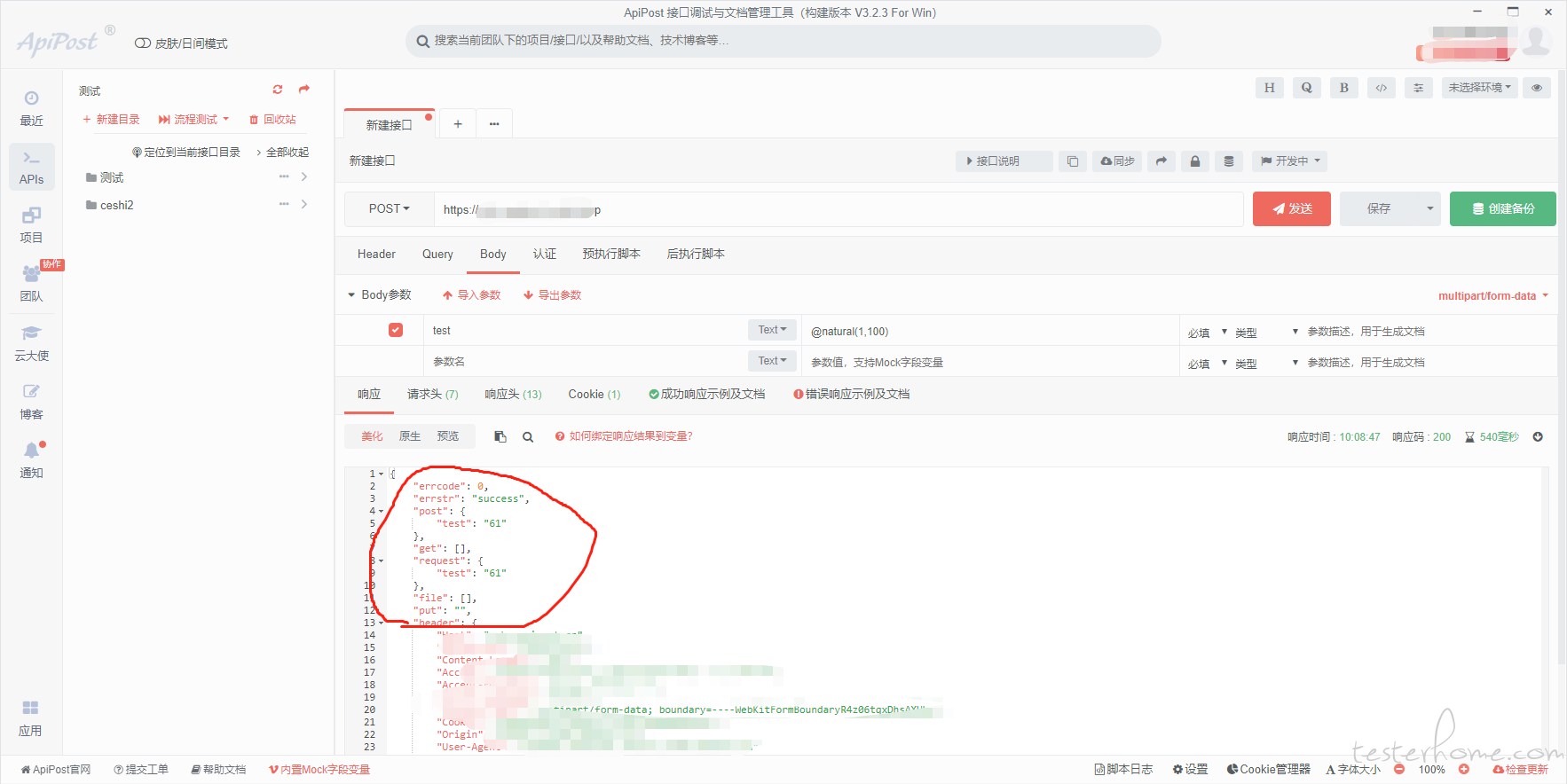This screenshot has height=784, width=1567.
Task: Increase font size with plus icon
Action: [x=1464, y=770]
